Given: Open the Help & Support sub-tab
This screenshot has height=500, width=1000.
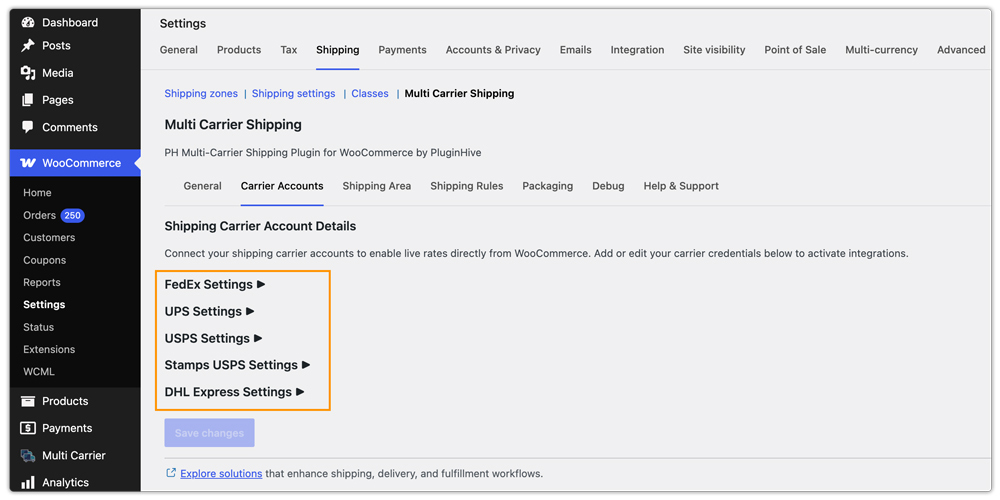Looking at the screenshot, I should [681, 186].
